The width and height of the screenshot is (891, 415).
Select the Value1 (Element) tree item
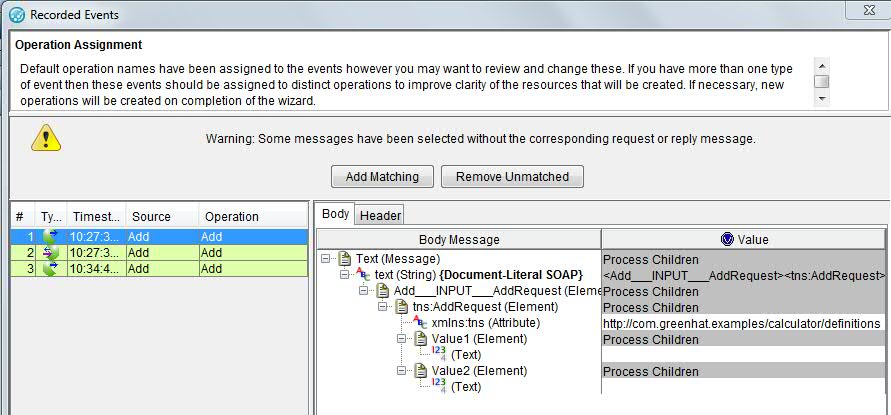click(479, 339)
